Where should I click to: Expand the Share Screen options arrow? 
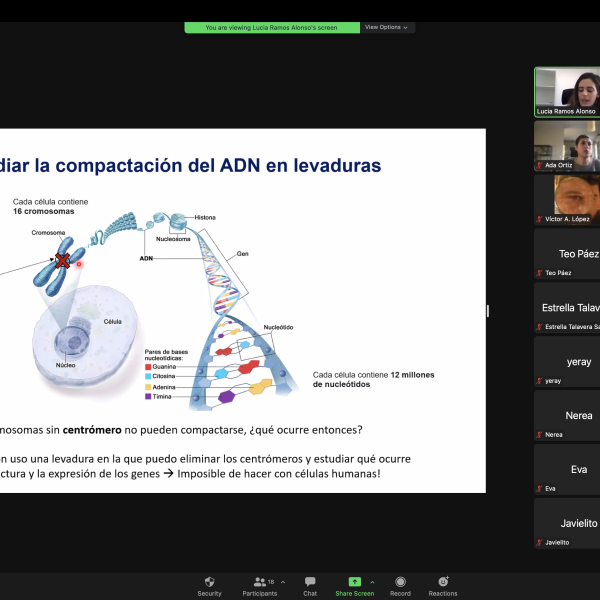372,582
